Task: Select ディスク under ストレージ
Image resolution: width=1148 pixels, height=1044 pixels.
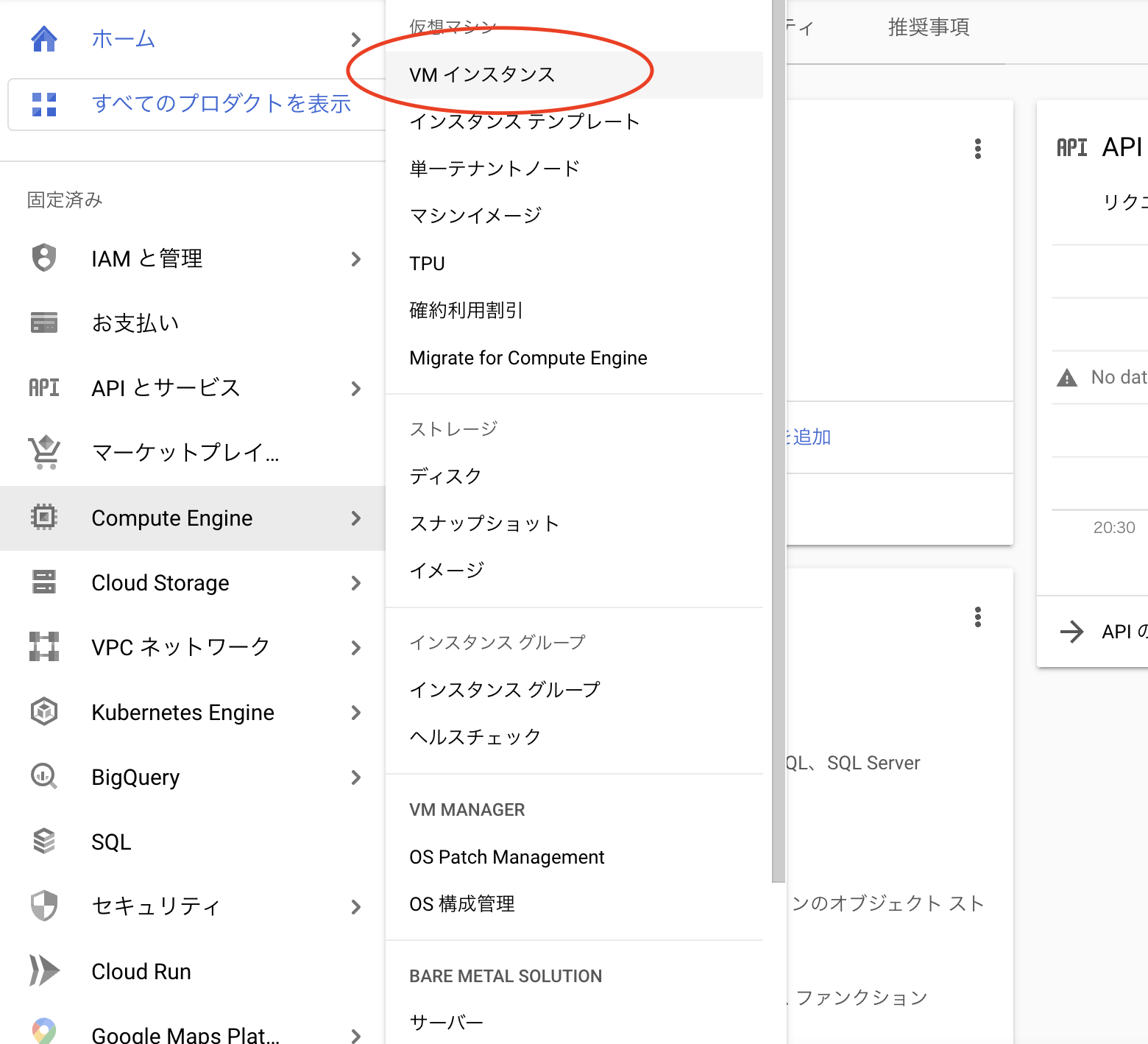Action: tap(574, 476)
